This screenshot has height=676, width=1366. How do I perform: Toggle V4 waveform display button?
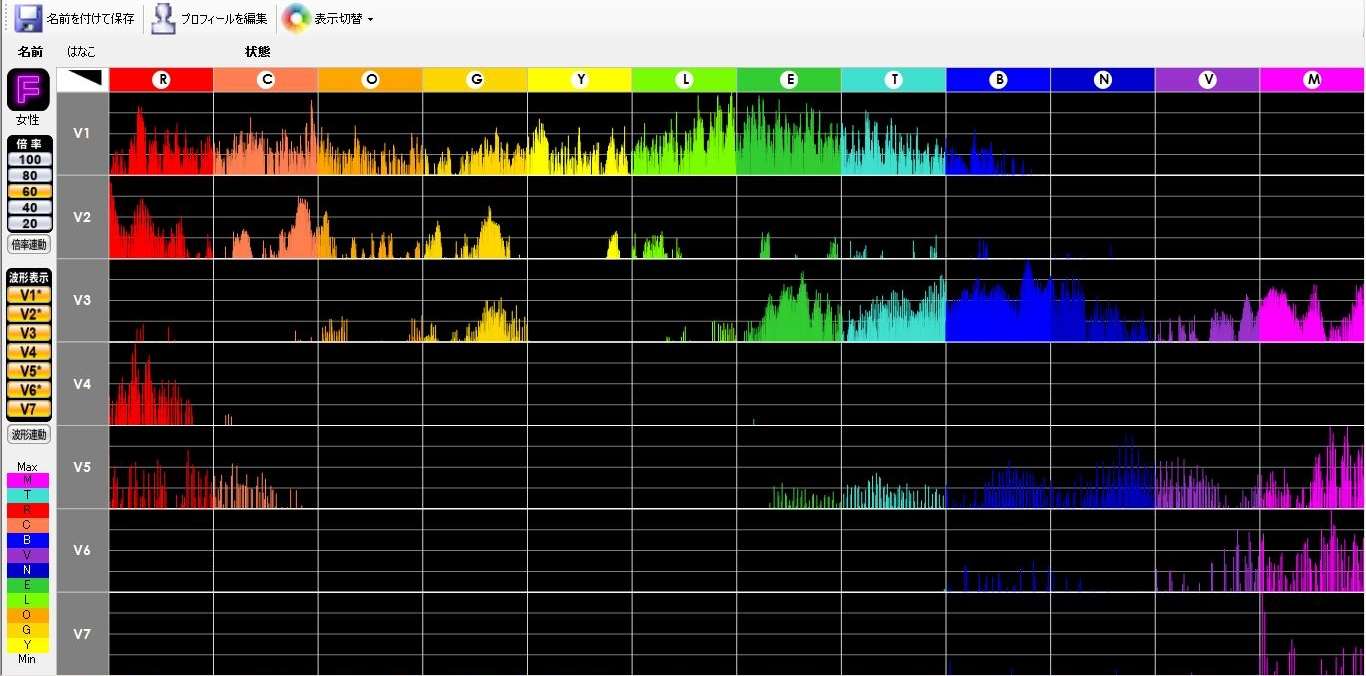point(28,352)
